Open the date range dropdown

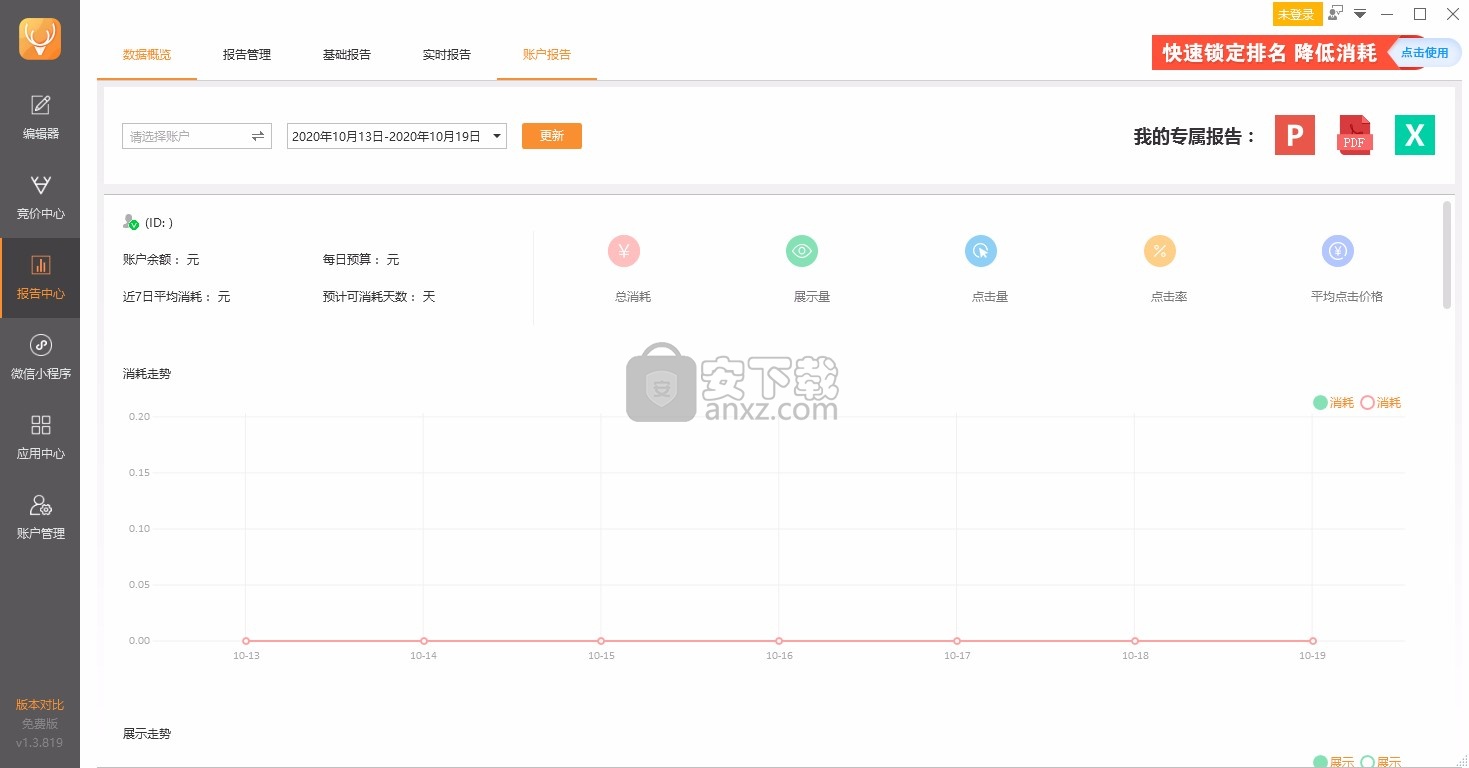coord(497,136)
